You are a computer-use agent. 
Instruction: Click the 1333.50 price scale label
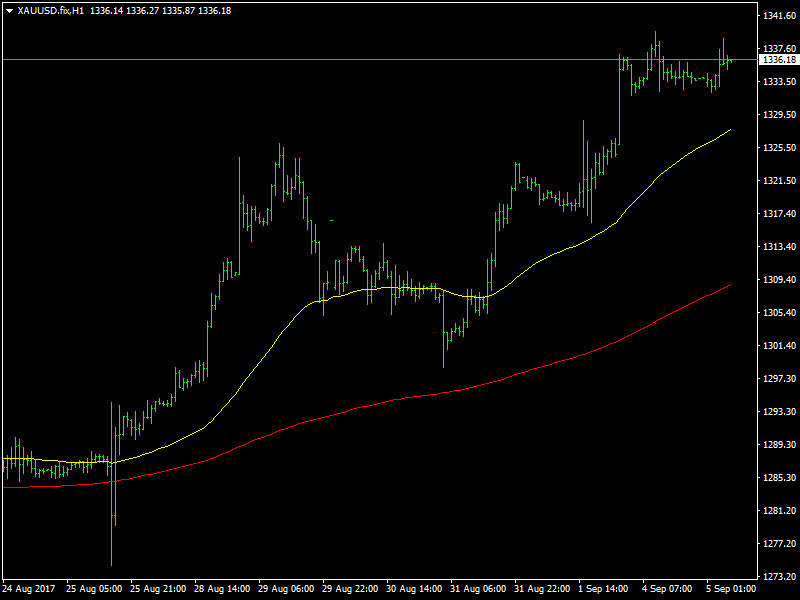point(779,82)
